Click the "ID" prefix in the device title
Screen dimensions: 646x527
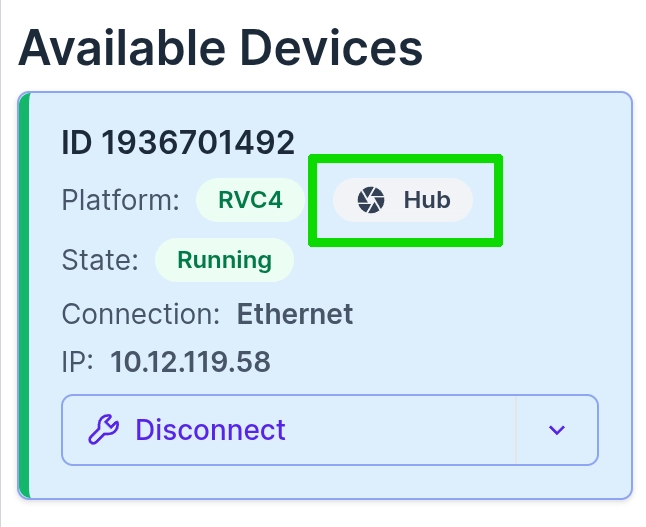[x=76, y=143]
